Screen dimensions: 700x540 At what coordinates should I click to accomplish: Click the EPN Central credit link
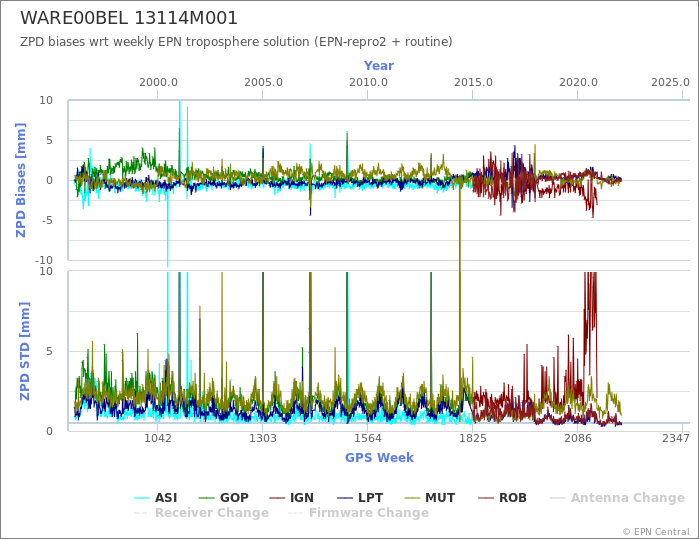656,532
